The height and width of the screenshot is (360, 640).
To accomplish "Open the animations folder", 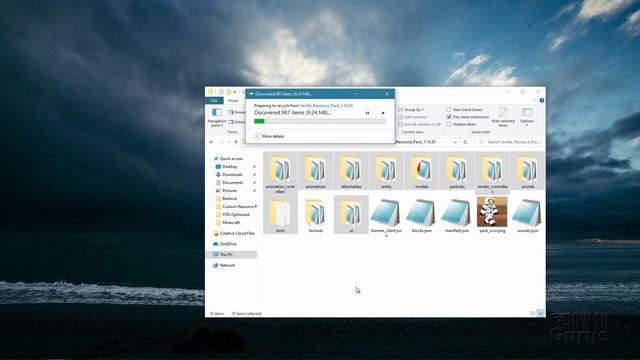I will 316,171.
